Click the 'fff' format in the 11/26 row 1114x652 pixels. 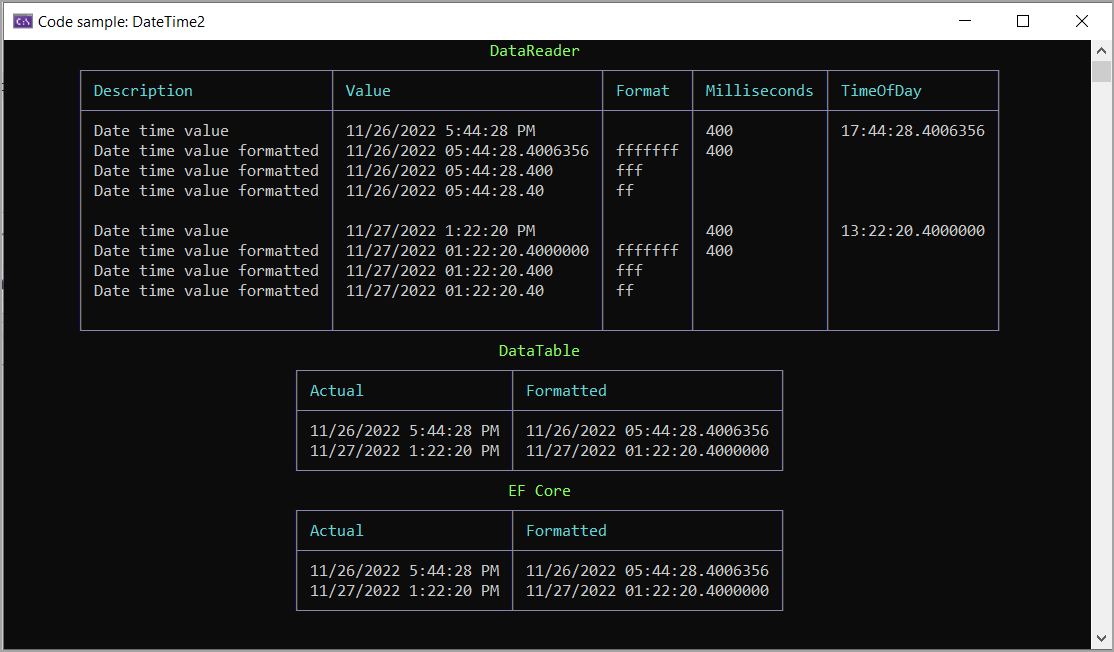[629, 170]
